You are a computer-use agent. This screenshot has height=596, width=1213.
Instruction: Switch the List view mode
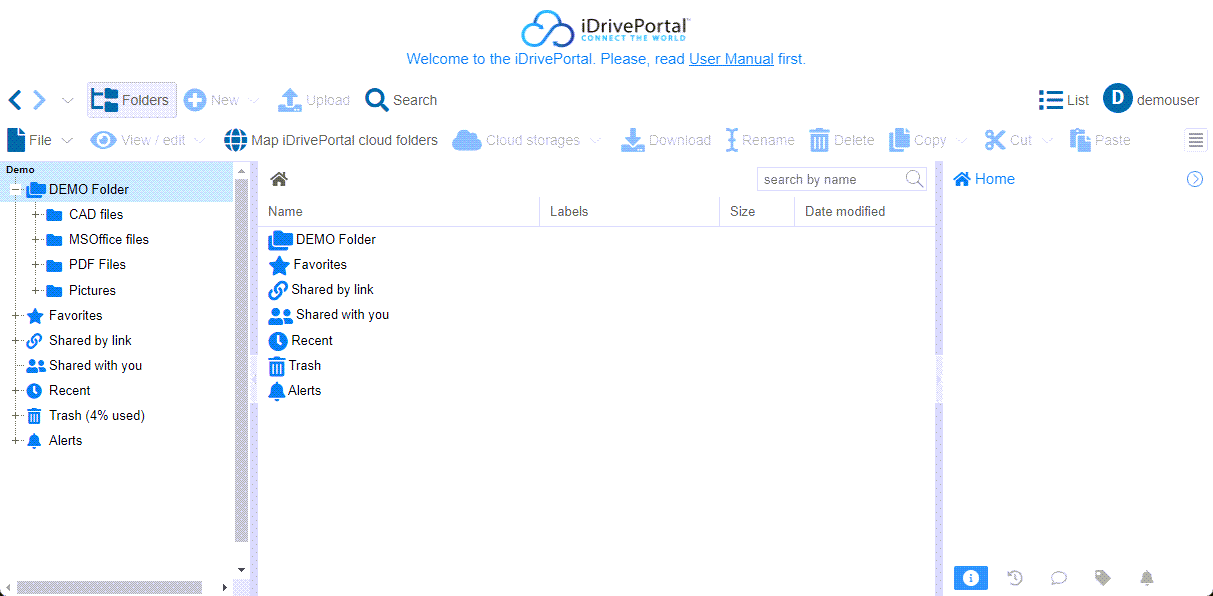click(1064, 100)
